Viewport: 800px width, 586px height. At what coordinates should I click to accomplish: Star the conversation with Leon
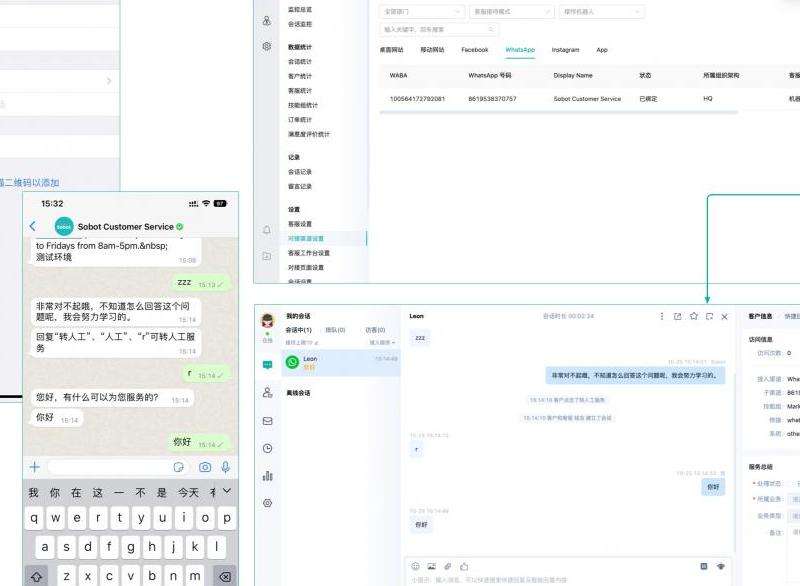click(694, 316)
